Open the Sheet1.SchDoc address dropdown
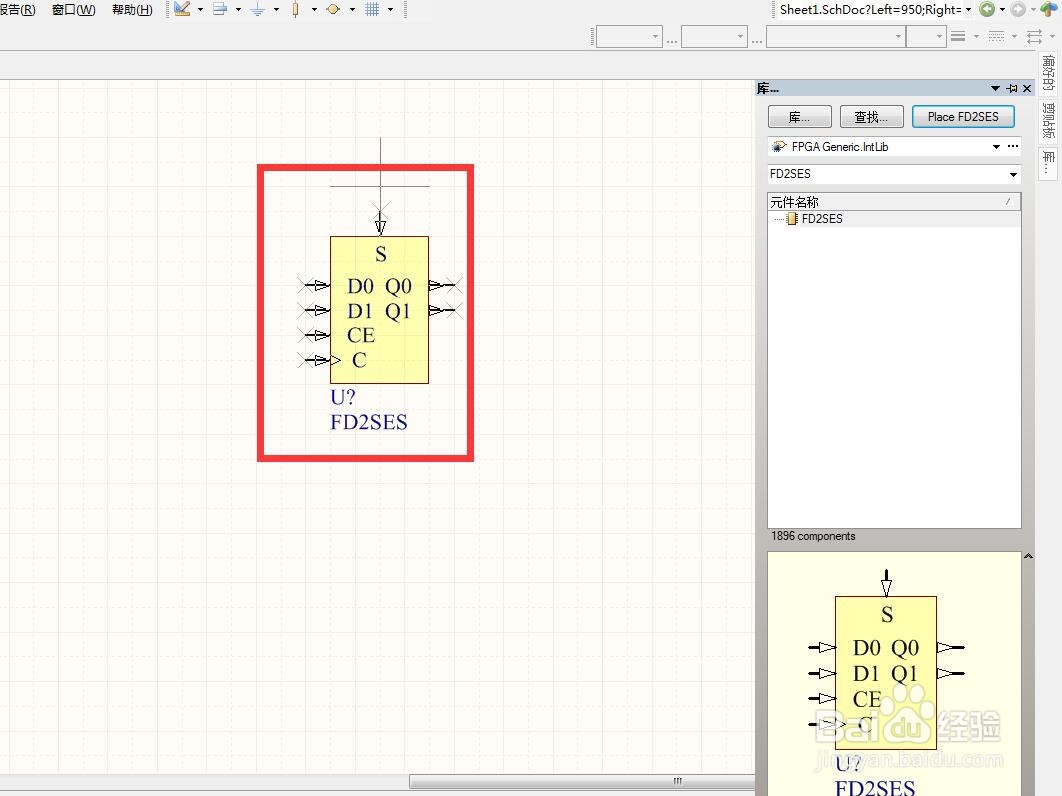Image resolution: width=1062 pixels, height=796 pixels. [969, 9]
